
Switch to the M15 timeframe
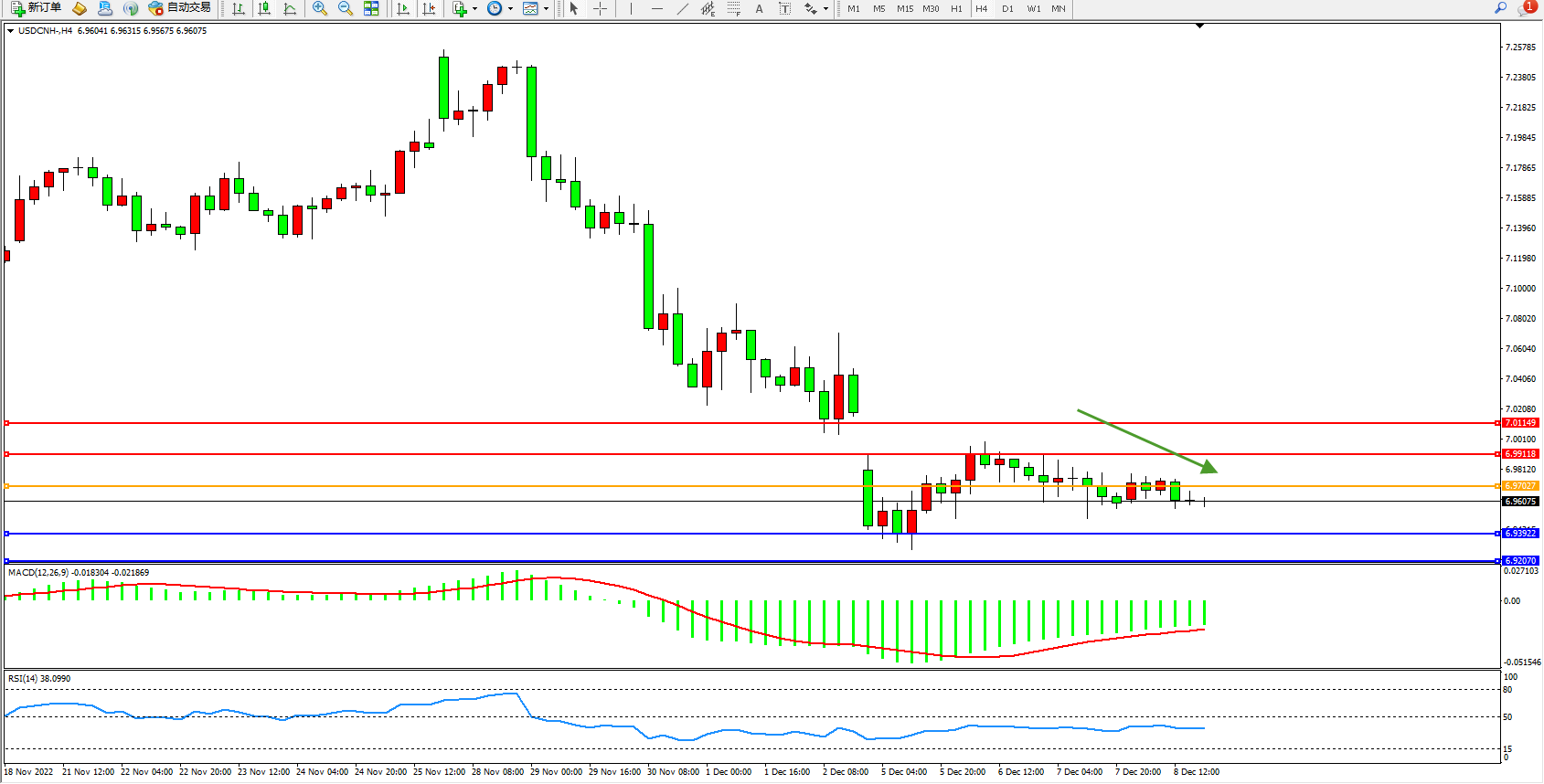[905, 8]
